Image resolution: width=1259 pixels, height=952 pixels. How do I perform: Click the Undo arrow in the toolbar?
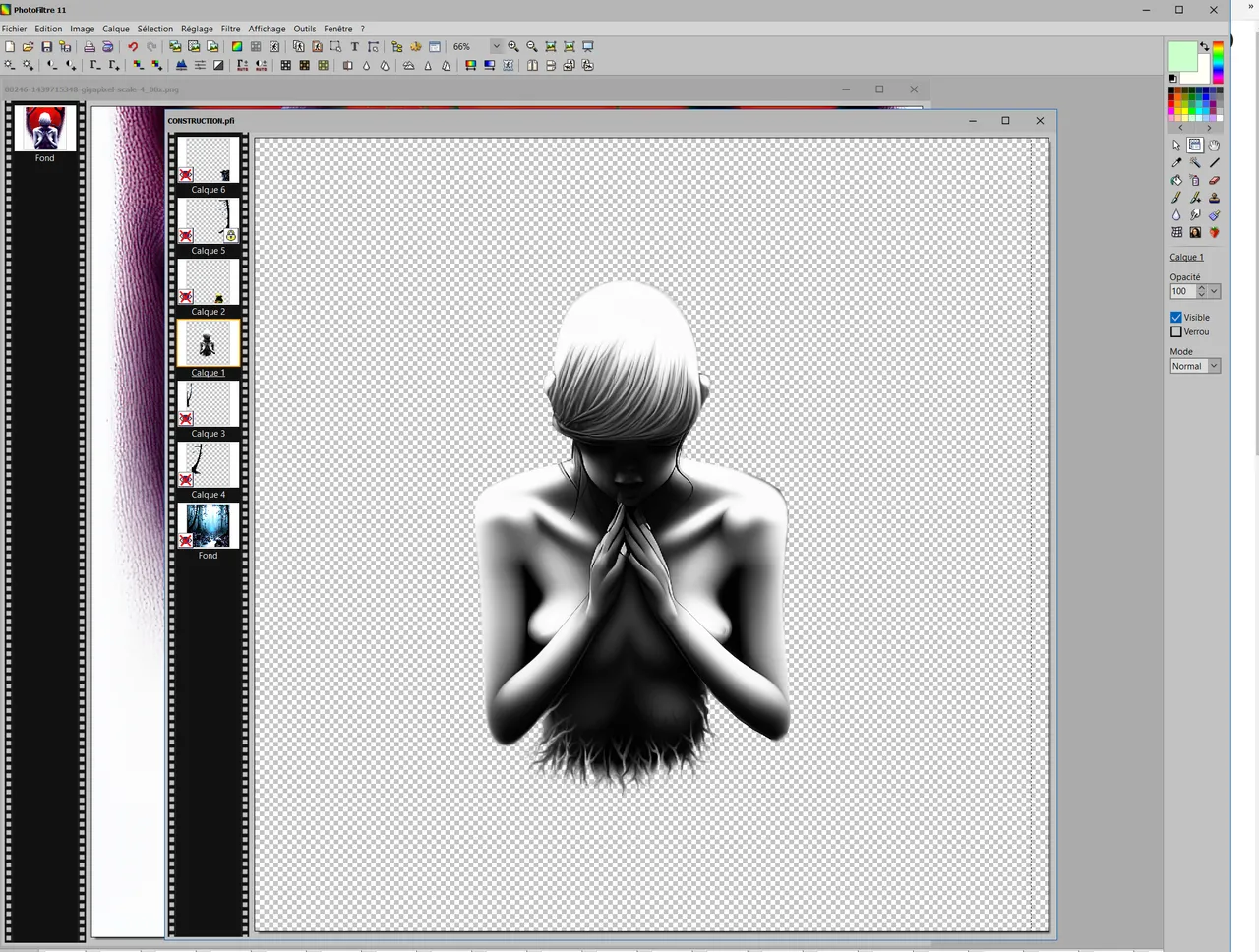coord(133,47)
